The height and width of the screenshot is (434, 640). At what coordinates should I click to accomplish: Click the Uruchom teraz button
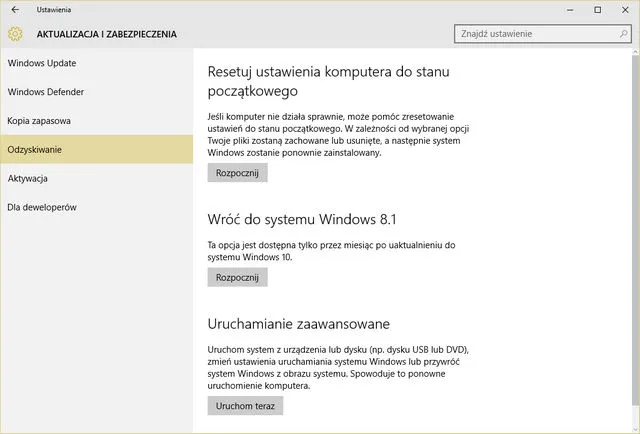(x=245, y=406)
